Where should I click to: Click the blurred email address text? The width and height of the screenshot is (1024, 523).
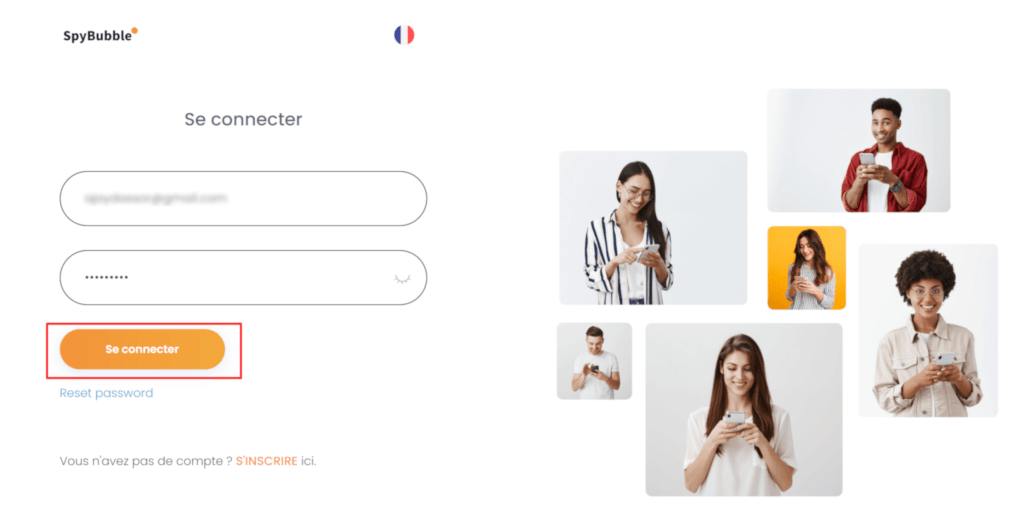pyautogui.click(x=155, y=198)
